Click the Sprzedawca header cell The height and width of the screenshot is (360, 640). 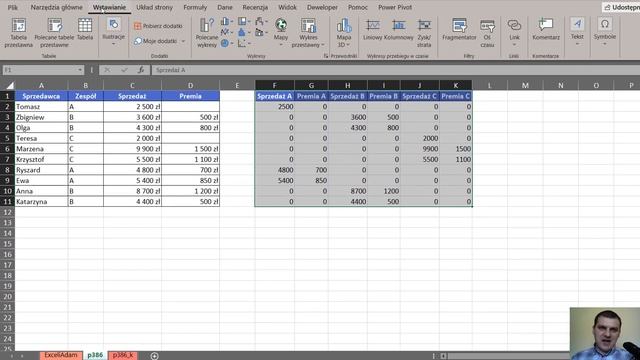(41, 96)
